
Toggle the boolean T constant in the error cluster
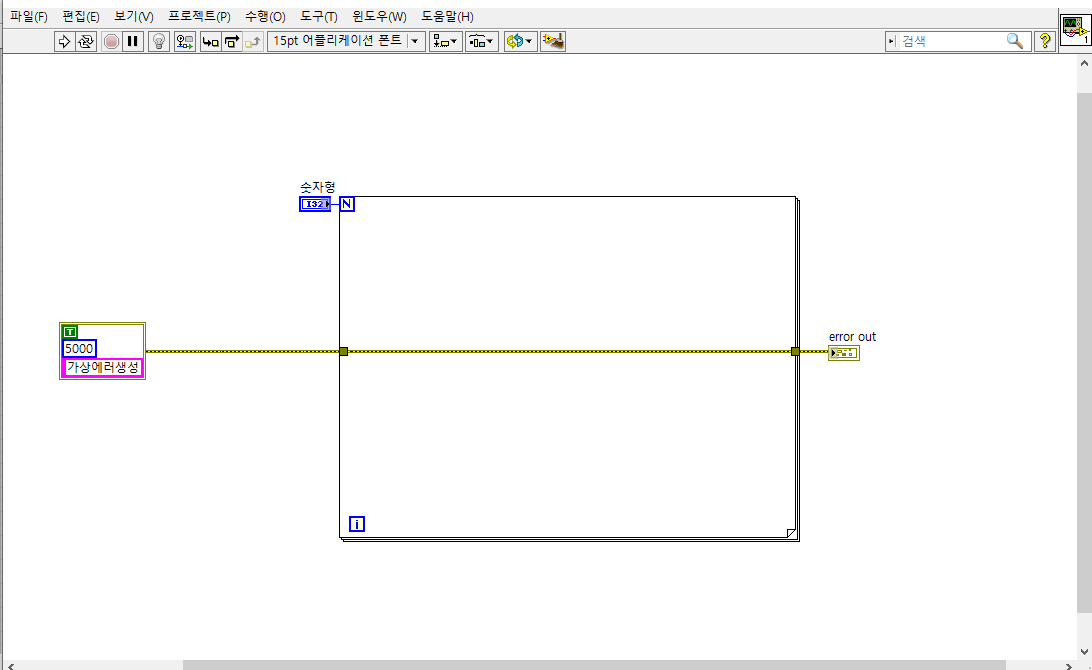point(69,331)
